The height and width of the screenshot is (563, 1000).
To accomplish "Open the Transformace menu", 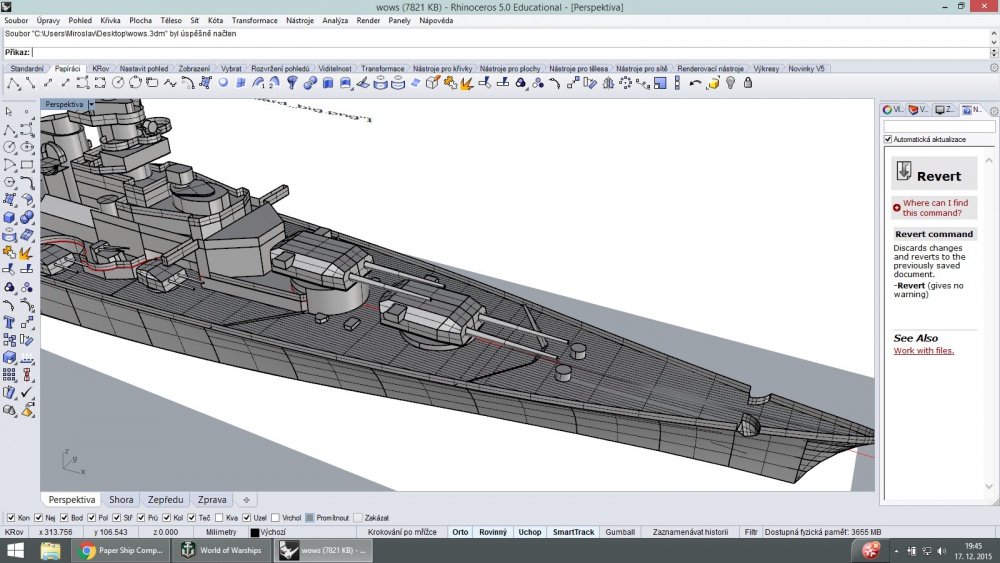I will tap(254, 20).
